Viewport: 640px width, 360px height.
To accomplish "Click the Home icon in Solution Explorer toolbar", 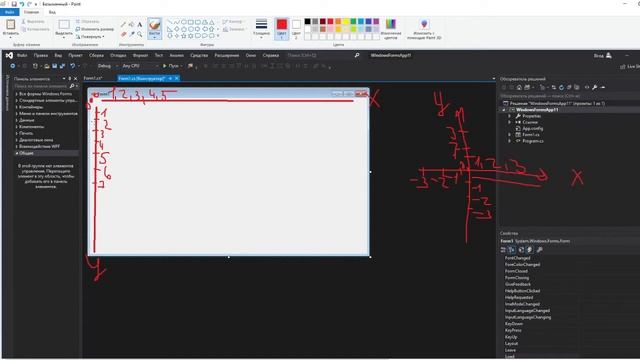I will 519,87.
